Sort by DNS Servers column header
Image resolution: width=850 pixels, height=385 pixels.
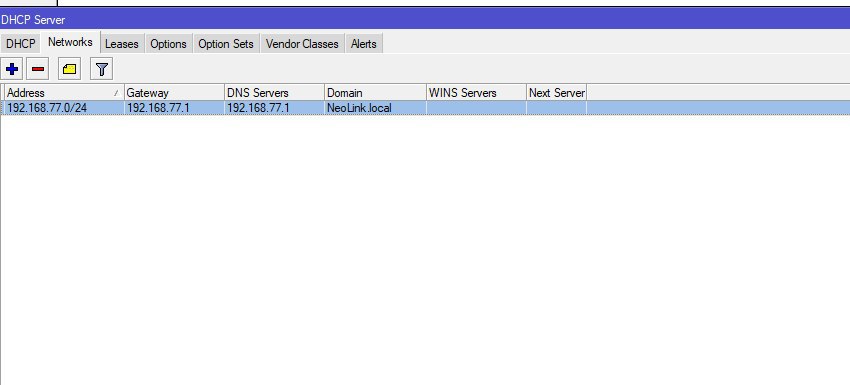coord(274,93)
